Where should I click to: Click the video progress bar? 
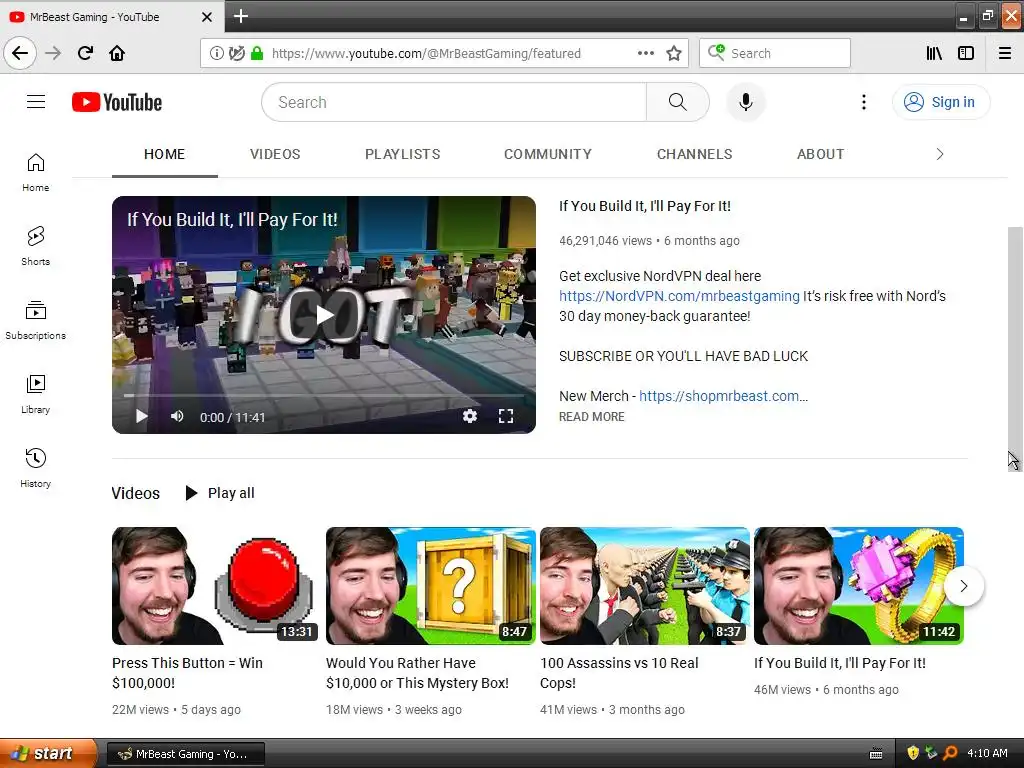coord(324,396)
